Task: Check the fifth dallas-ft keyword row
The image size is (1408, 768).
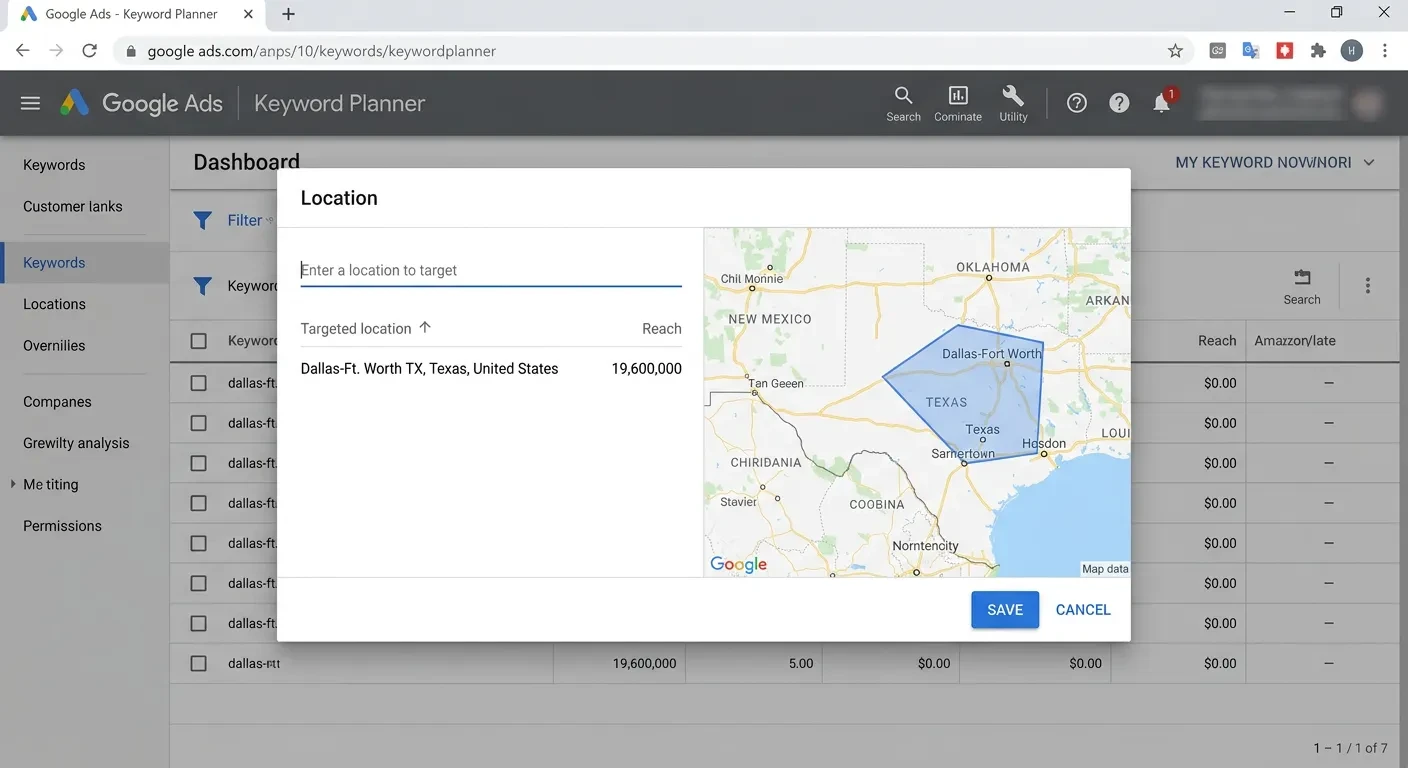Action: pos(198,543)
